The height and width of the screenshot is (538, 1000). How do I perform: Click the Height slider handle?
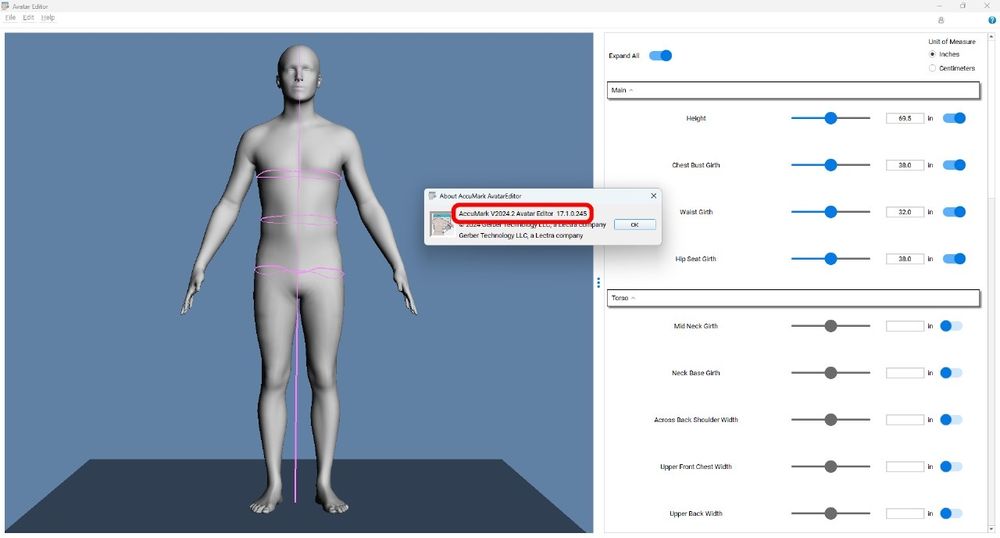point(830,118)
